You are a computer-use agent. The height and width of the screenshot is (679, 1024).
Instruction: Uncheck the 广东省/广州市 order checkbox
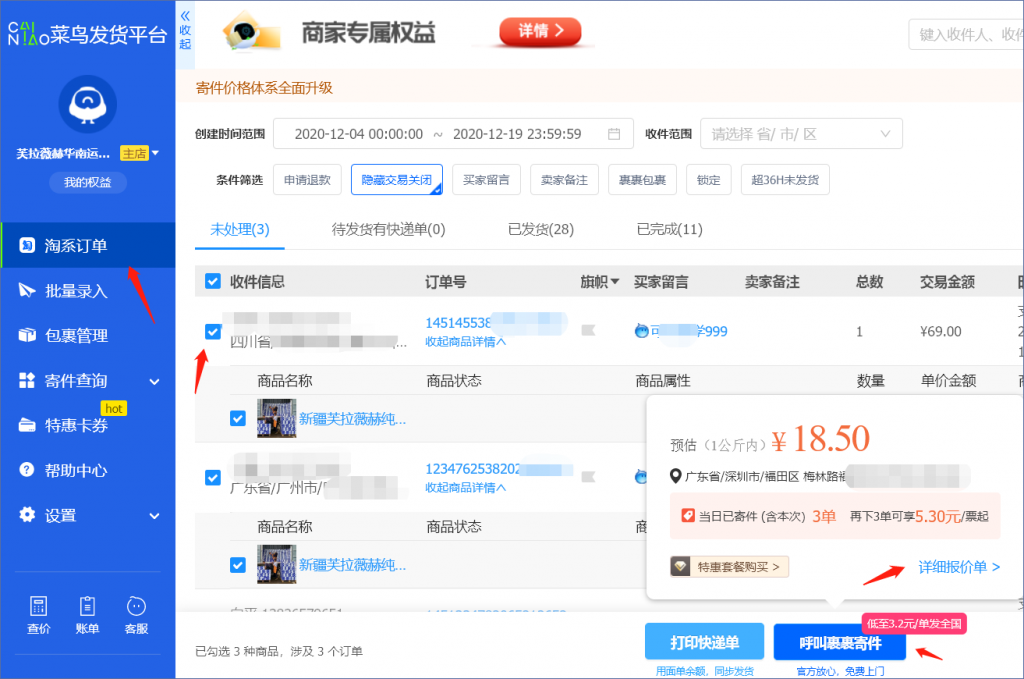click(x=213, y=478)
